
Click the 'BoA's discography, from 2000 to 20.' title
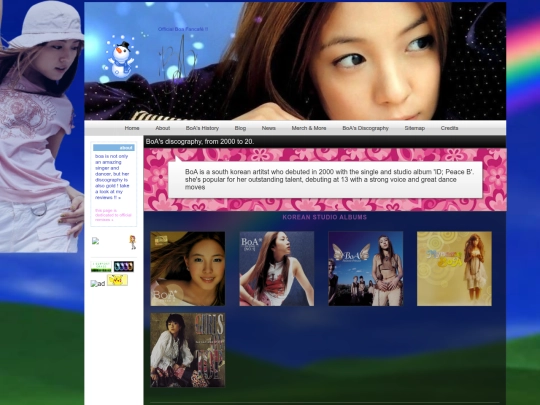point(200,142)
